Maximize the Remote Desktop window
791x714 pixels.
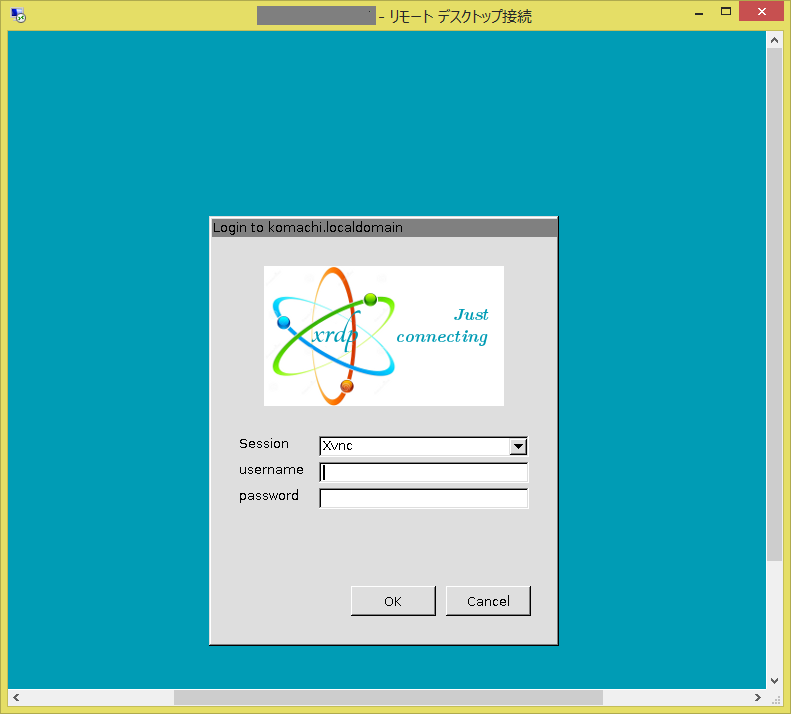(726, 12)
